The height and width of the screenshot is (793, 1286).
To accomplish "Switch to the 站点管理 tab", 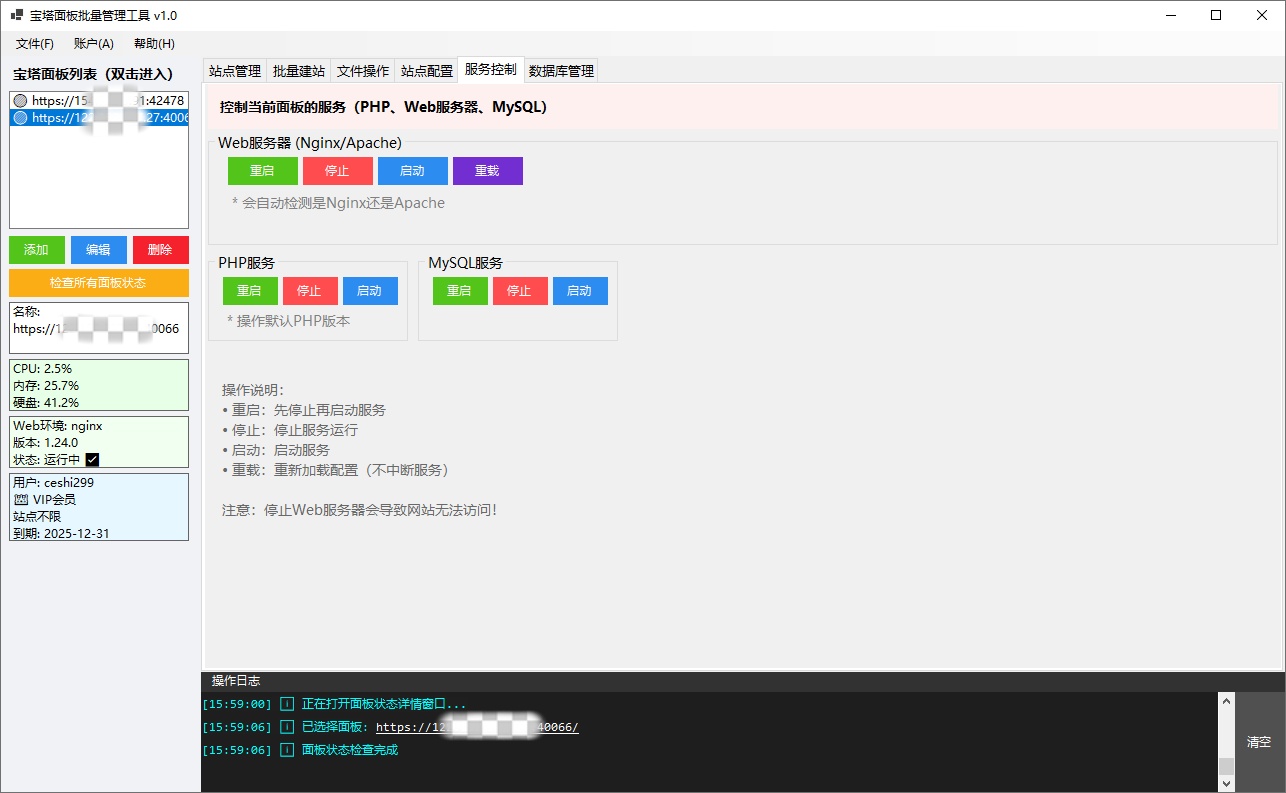I will (x=234, y=71).
